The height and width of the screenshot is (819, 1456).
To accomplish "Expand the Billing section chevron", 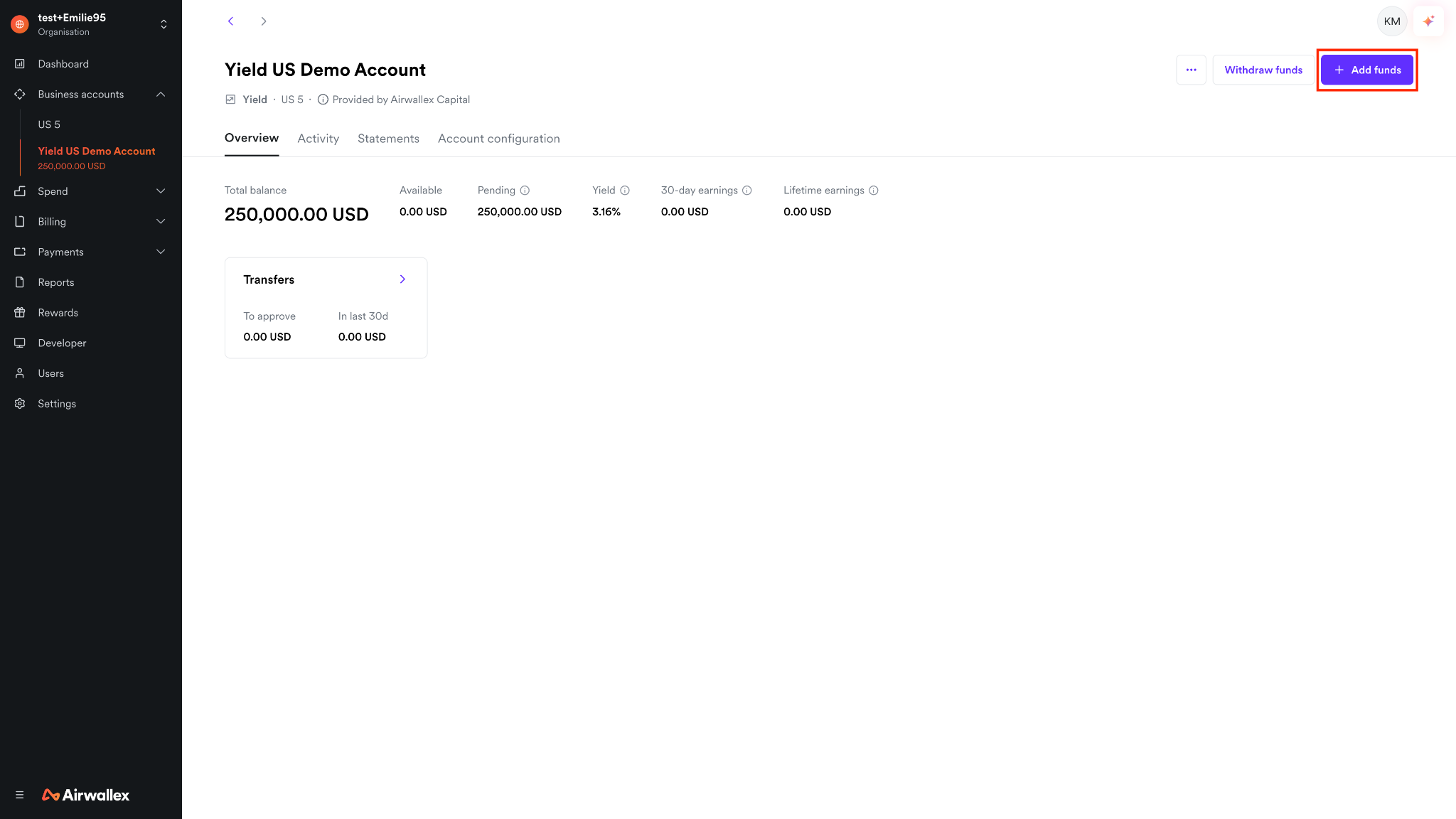I will pyautogui.click(x=161, y=222).
